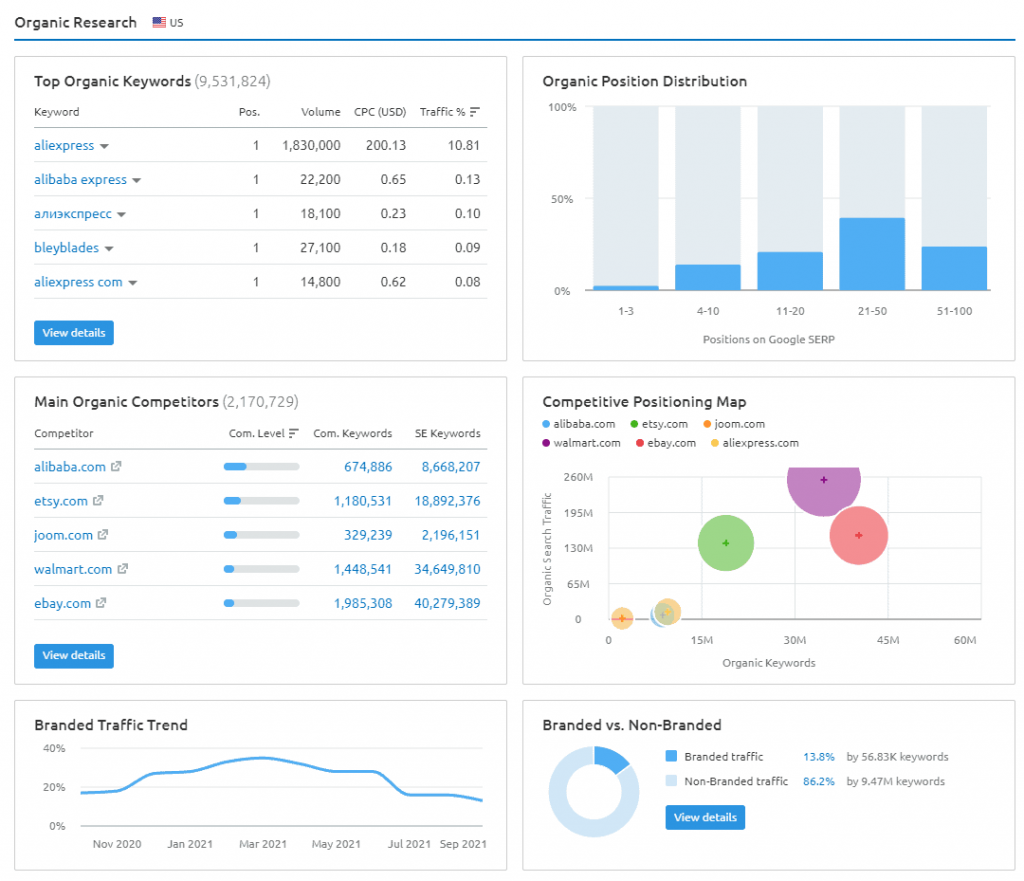Click the Non-Branded traffic color swatch
The width and height of the screenshot is (1024, 881).
coord(671,780)
